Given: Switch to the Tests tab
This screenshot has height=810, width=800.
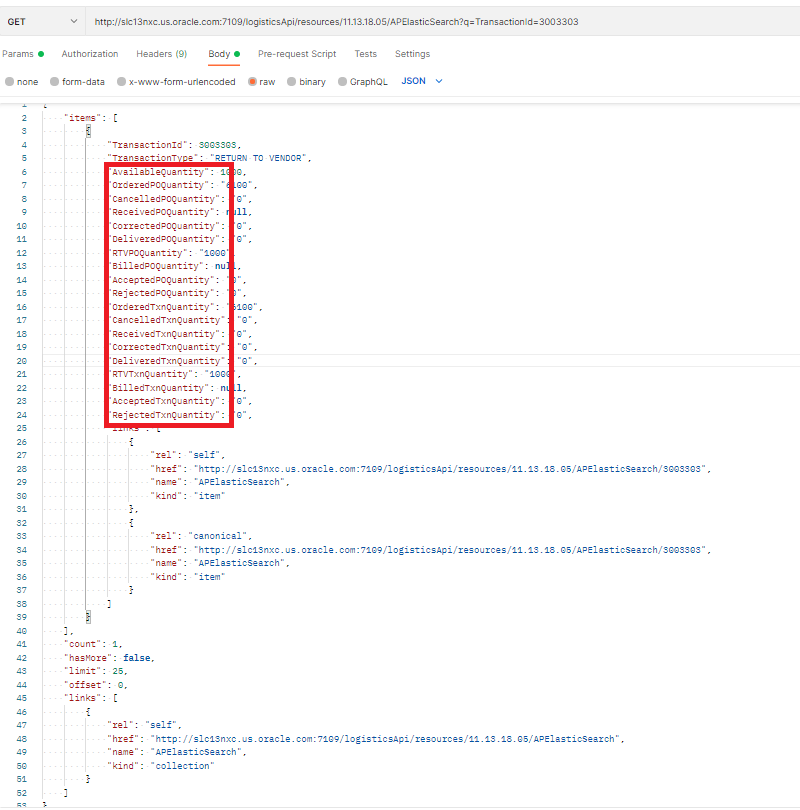Looking at the screenshot, I should (366, 54).
